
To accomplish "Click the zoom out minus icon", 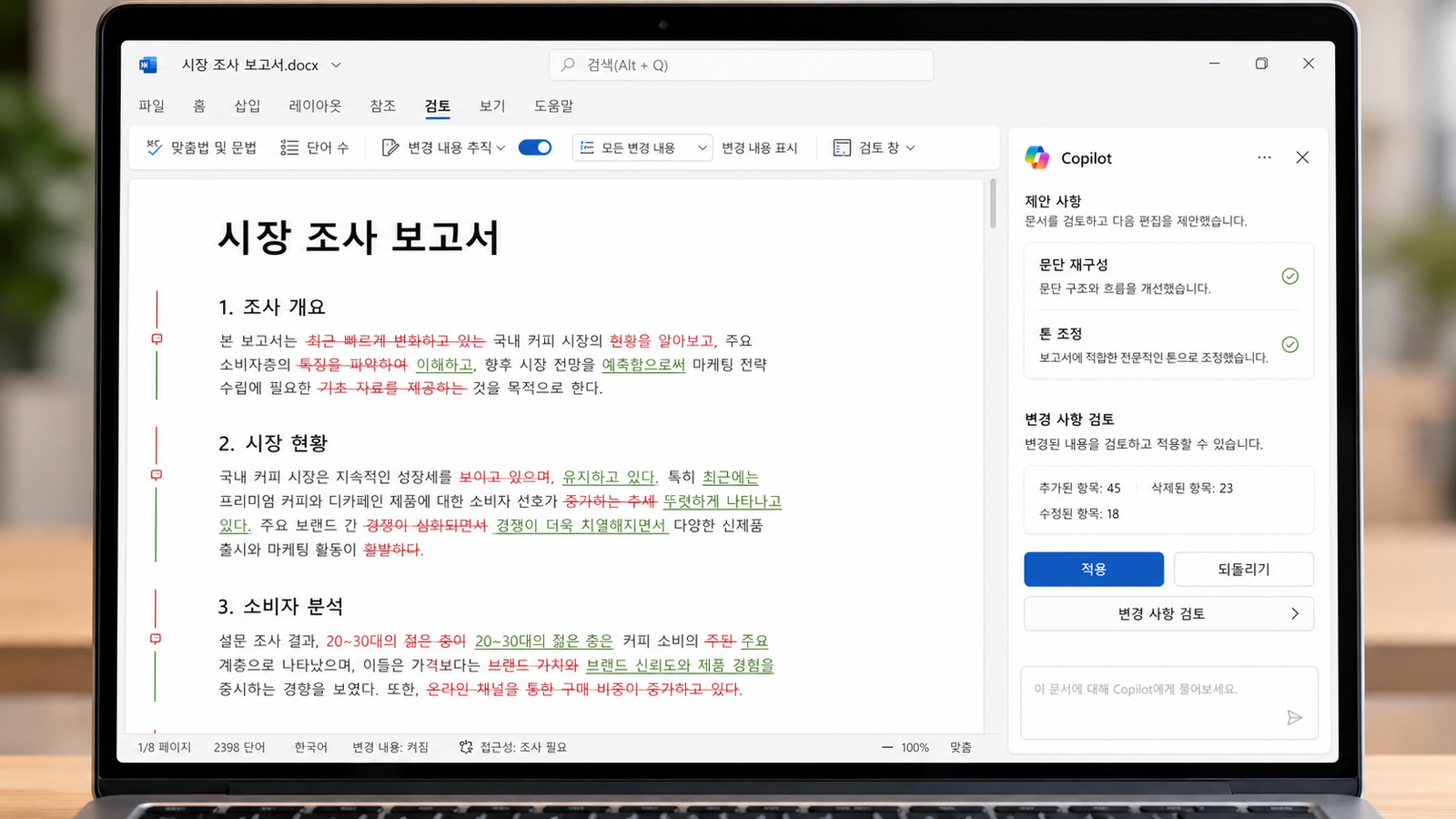I will 887,747.
